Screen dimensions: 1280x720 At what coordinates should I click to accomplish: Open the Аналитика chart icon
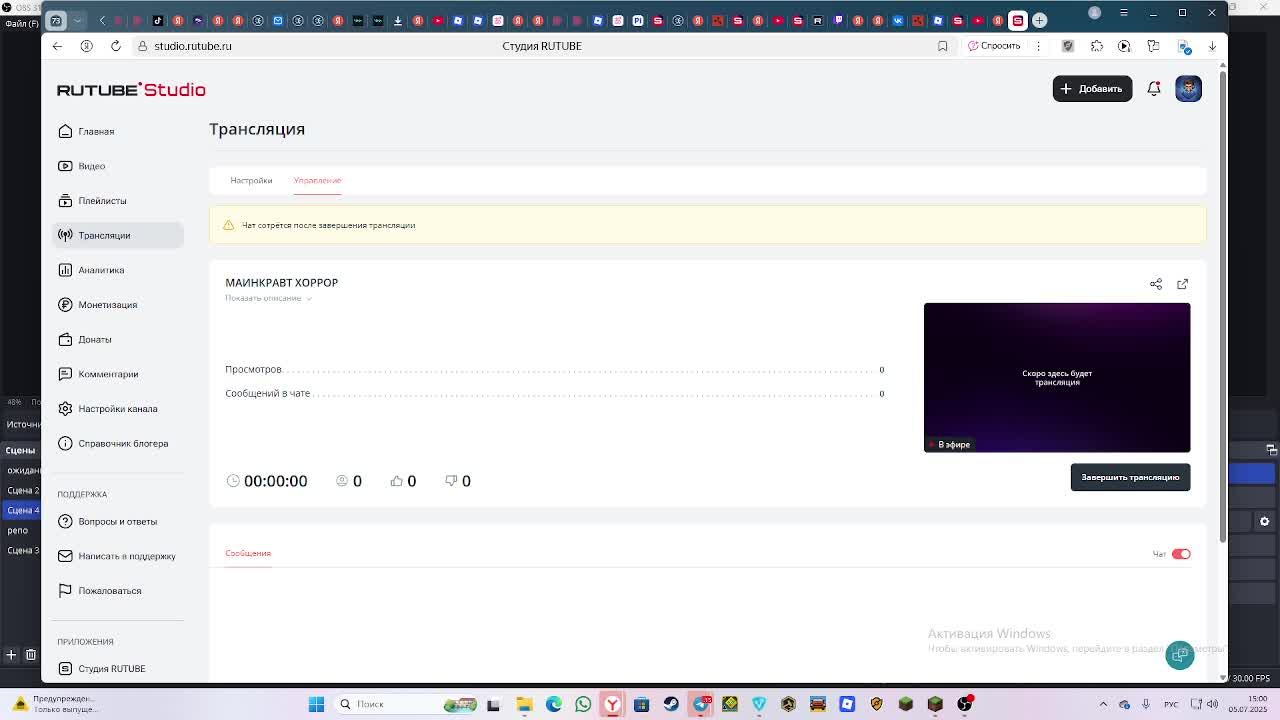tap(65, 270)
